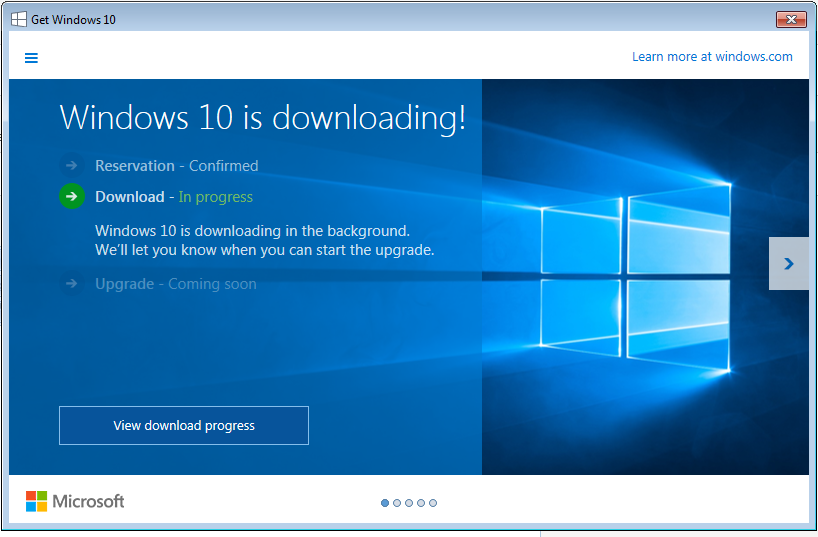818x537 pixels.
Task: Open the Learn more at windows.com link
Action: pyautogui.click(x=711, y=57)
